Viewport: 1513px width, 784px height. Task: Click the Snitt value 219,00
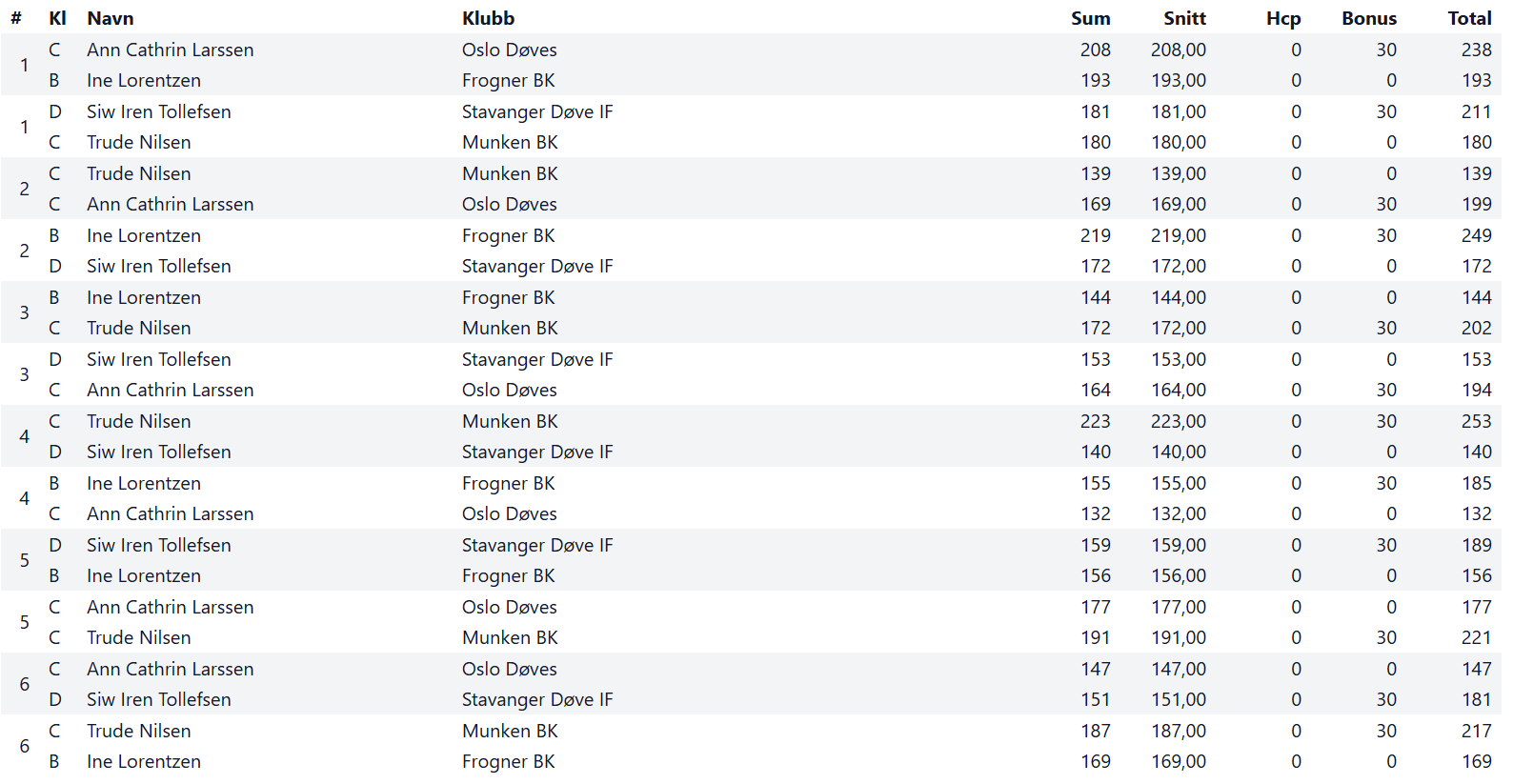[1178, 235]
